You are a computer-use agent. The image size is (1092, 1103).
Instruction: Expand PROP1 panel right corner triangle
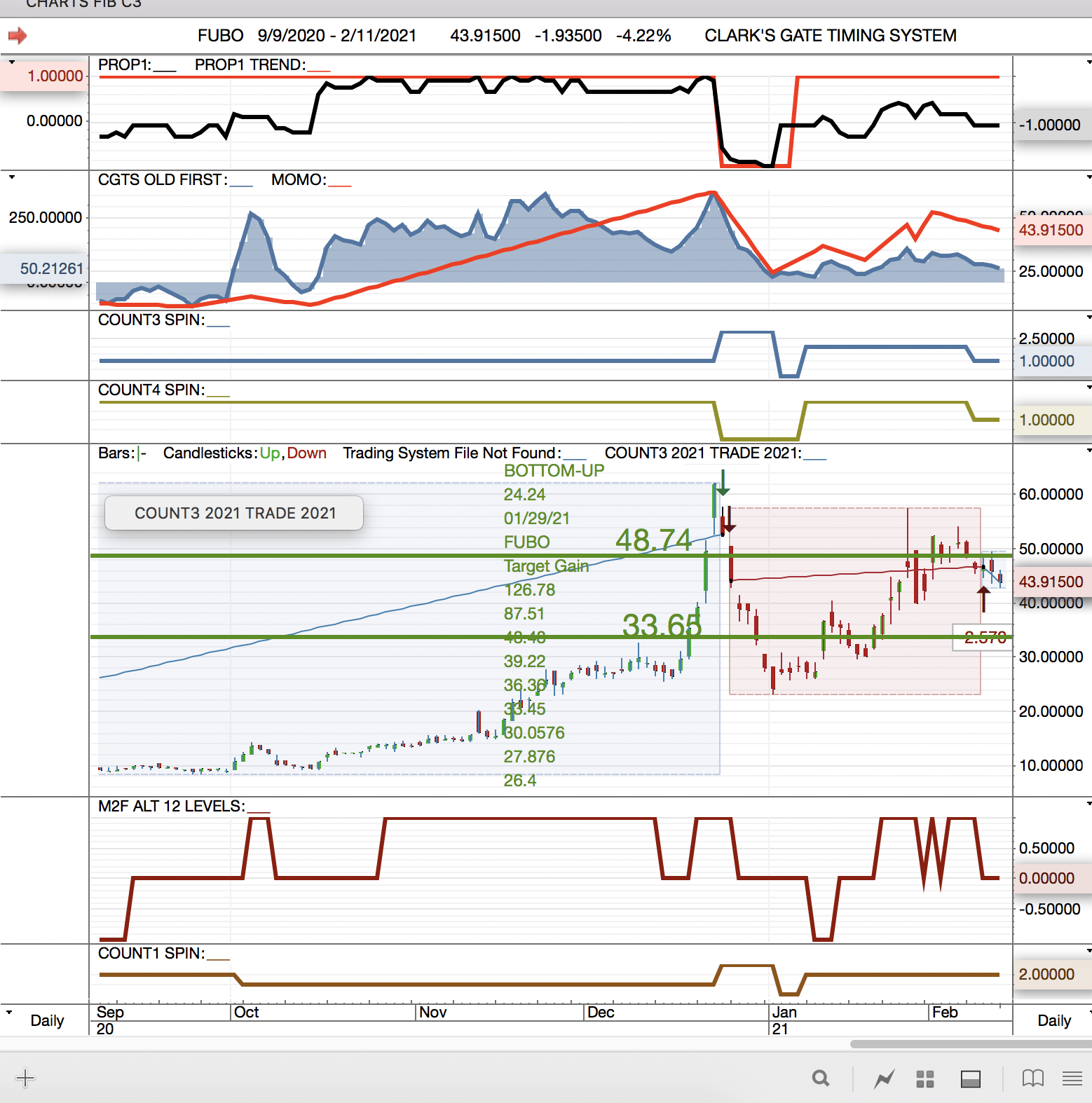pyautogui.click(x=1088, y=62)
